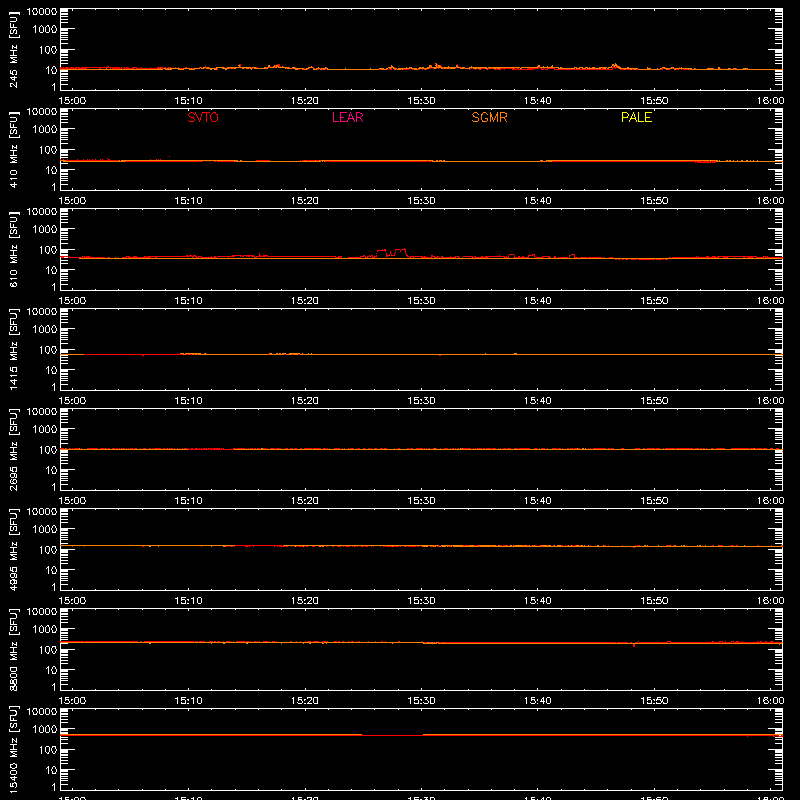Click 15:00 label under the 8800 MHz plot
Image resolution: width=800 pixels, height=800 pixels.
[72, 701]
